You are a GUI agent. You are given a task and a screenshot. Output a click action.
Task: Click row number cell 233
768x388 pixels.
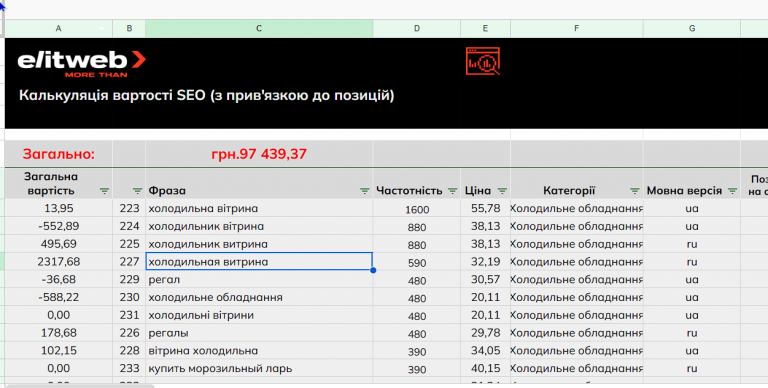129,368
